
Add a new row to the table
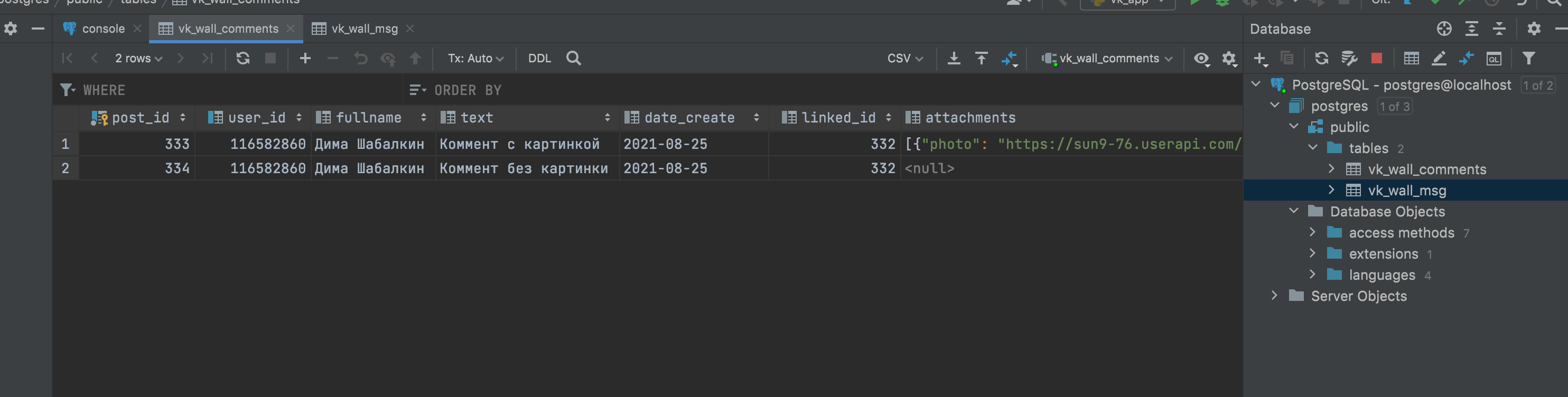point(305,59)
